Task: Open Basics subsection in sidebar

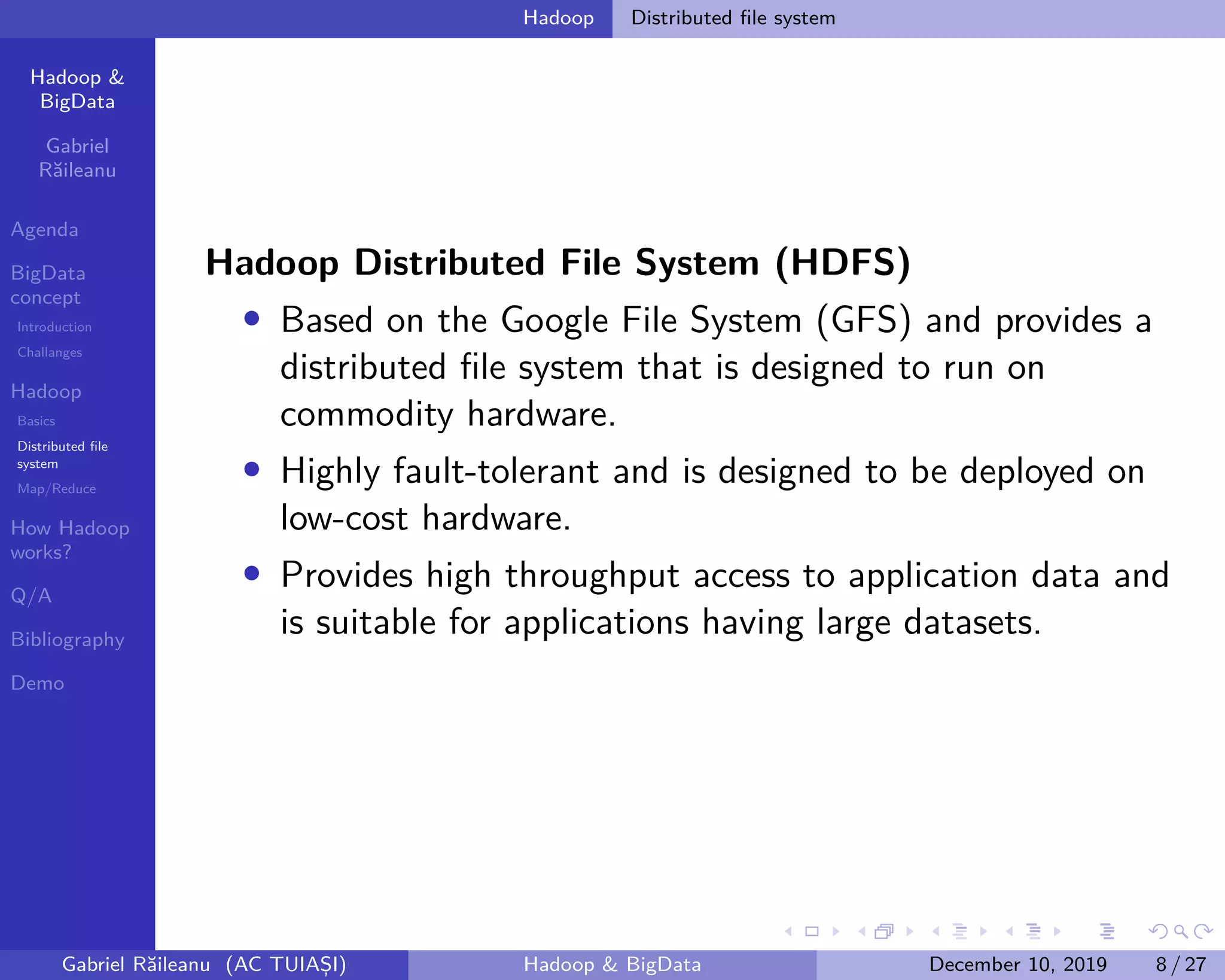Action: 36,421
